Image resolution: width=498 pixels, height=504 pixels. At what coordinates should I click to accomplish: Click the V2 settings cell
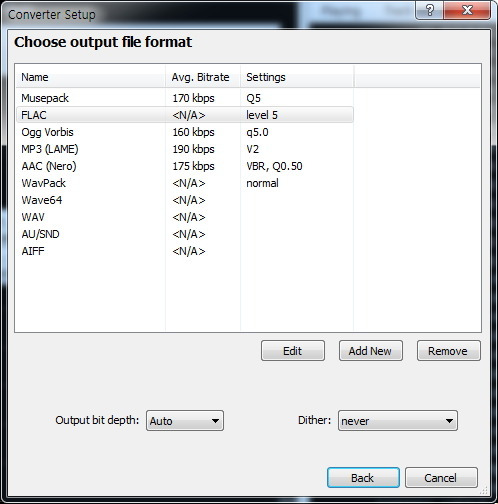point(252,149)
